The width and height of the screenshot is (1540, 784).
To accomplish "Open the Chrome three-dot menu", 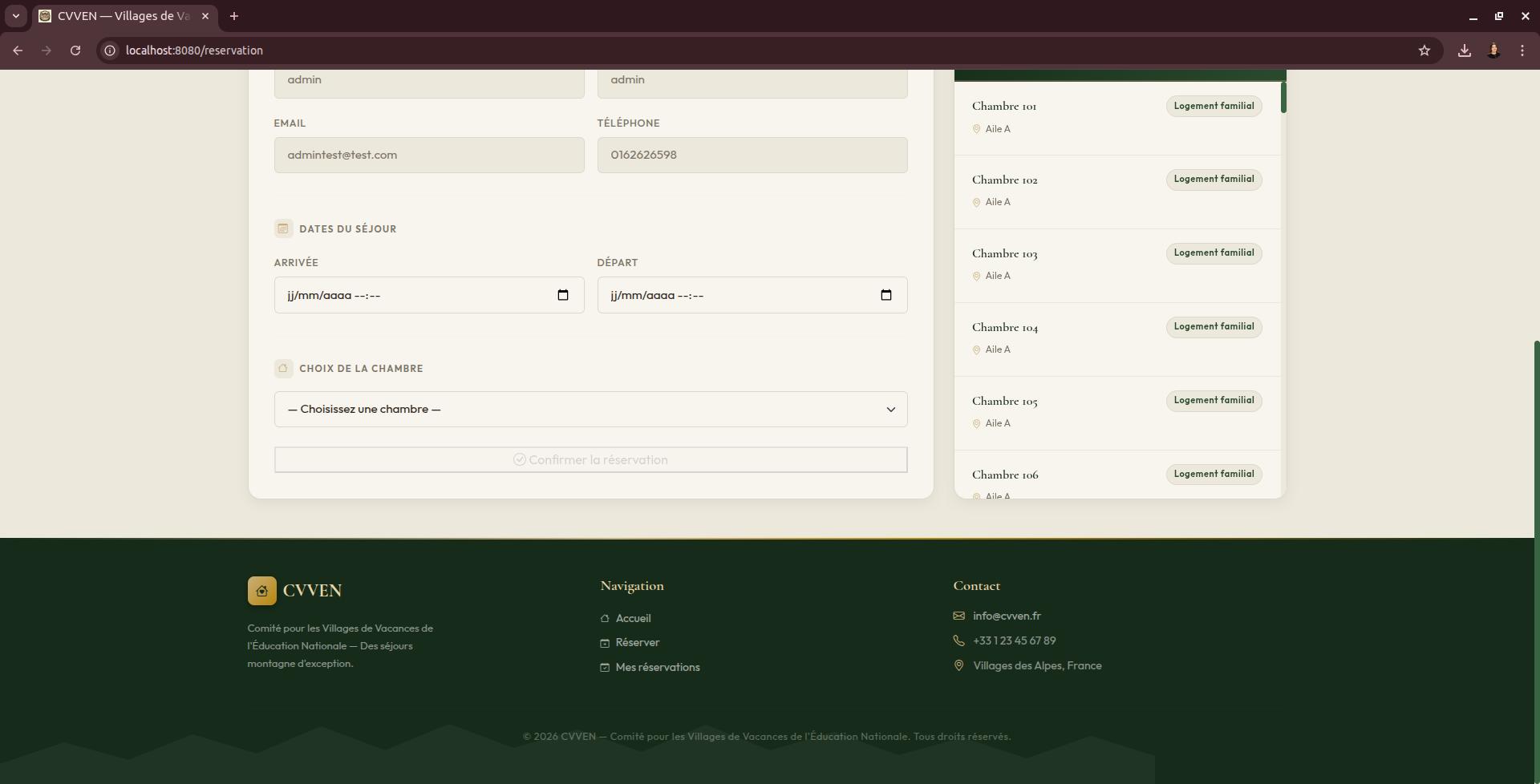I will coord(1522,51).
